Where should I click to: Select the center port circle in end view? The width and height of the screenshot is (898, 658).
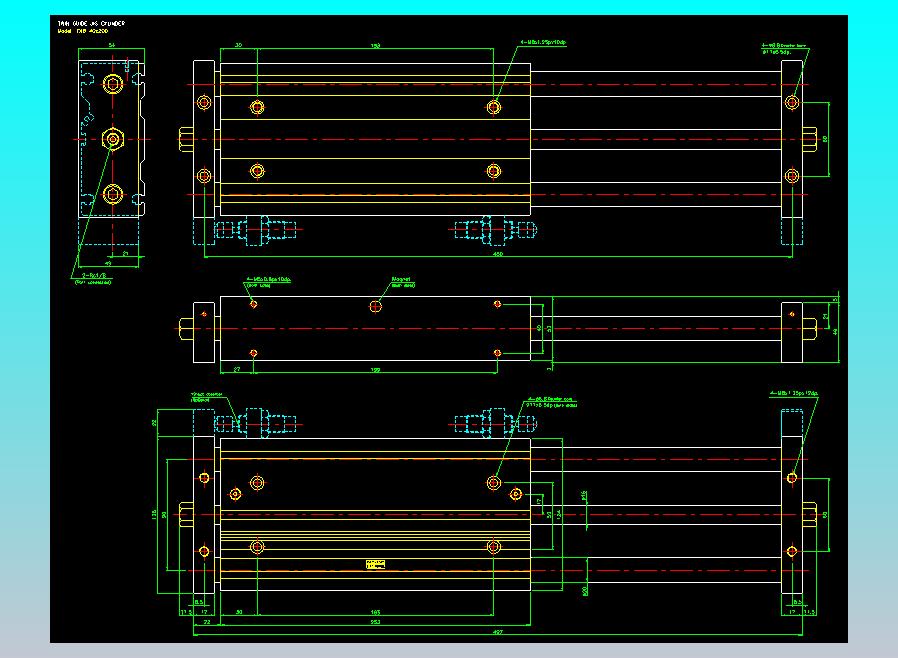tap(113, 138)
